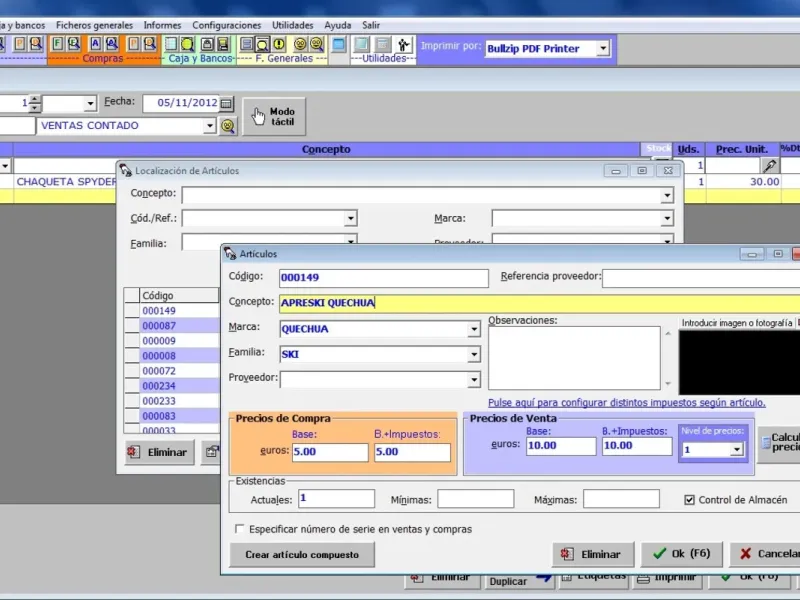Click Ok (F6) in Artículos window
The image size is (800, 600).
(682, 554)
